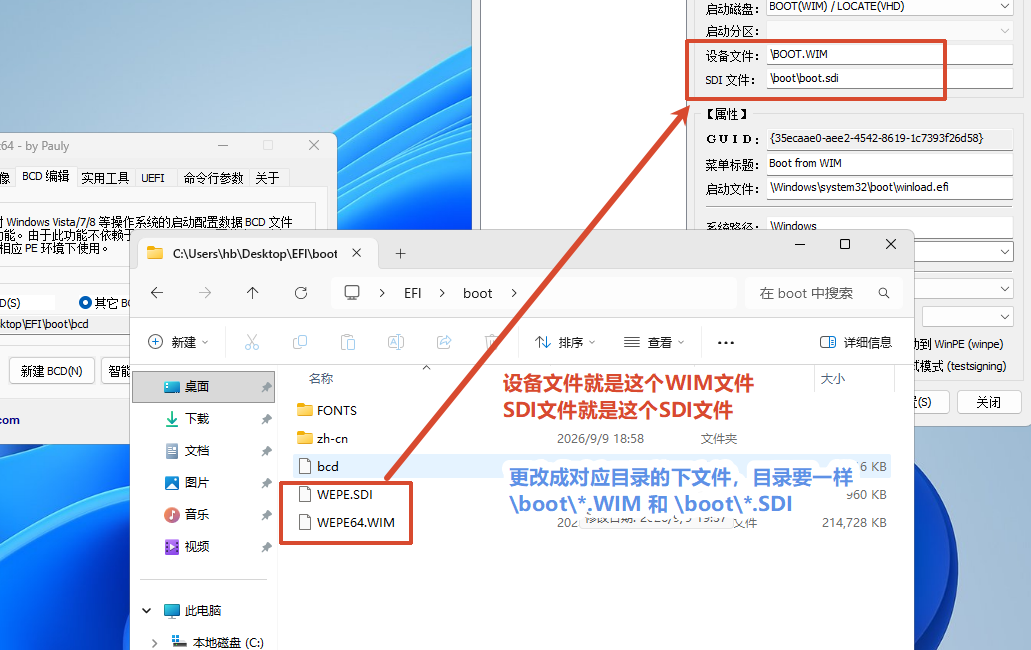Click the EFI breadcrumb

[412, 293]
